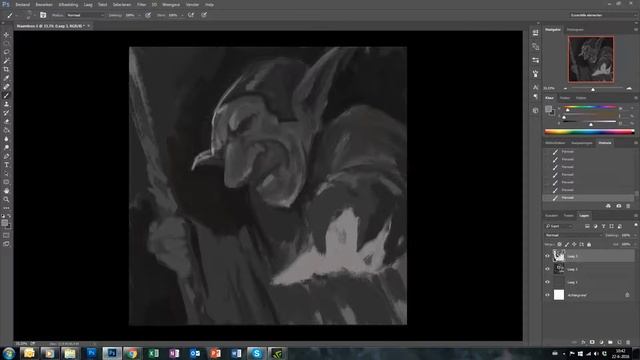
Task: Open layer filter kind dropdown
Action: [559, 226]
